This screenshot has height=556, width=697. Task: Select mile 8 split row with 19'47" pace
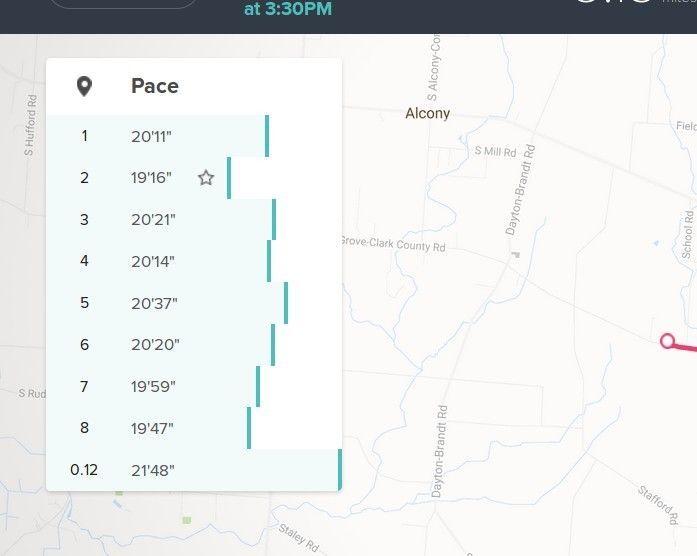(x=194, y=428)
